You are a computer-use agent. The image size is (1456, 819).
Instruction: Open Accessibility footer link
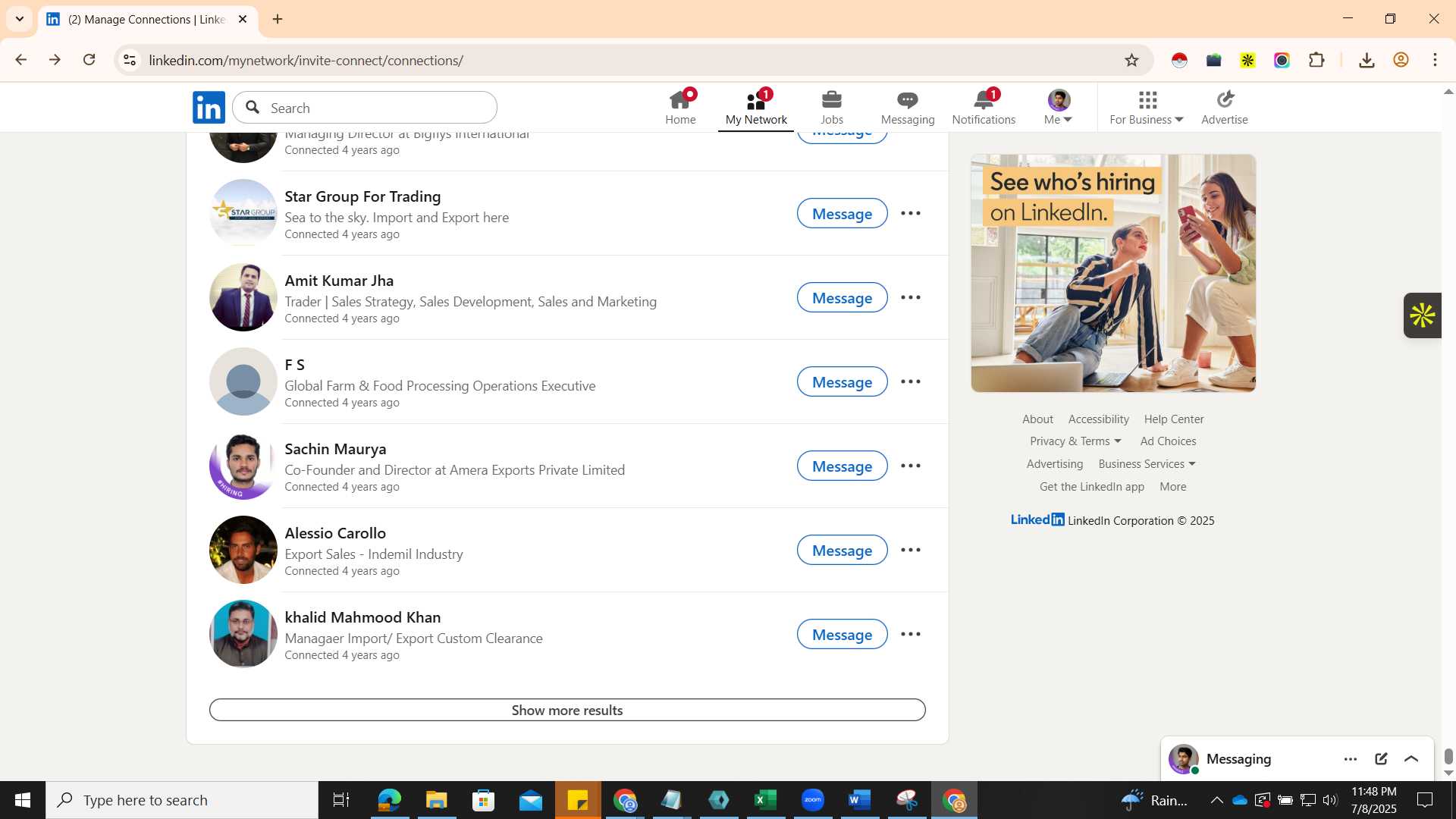point(1098,419)
